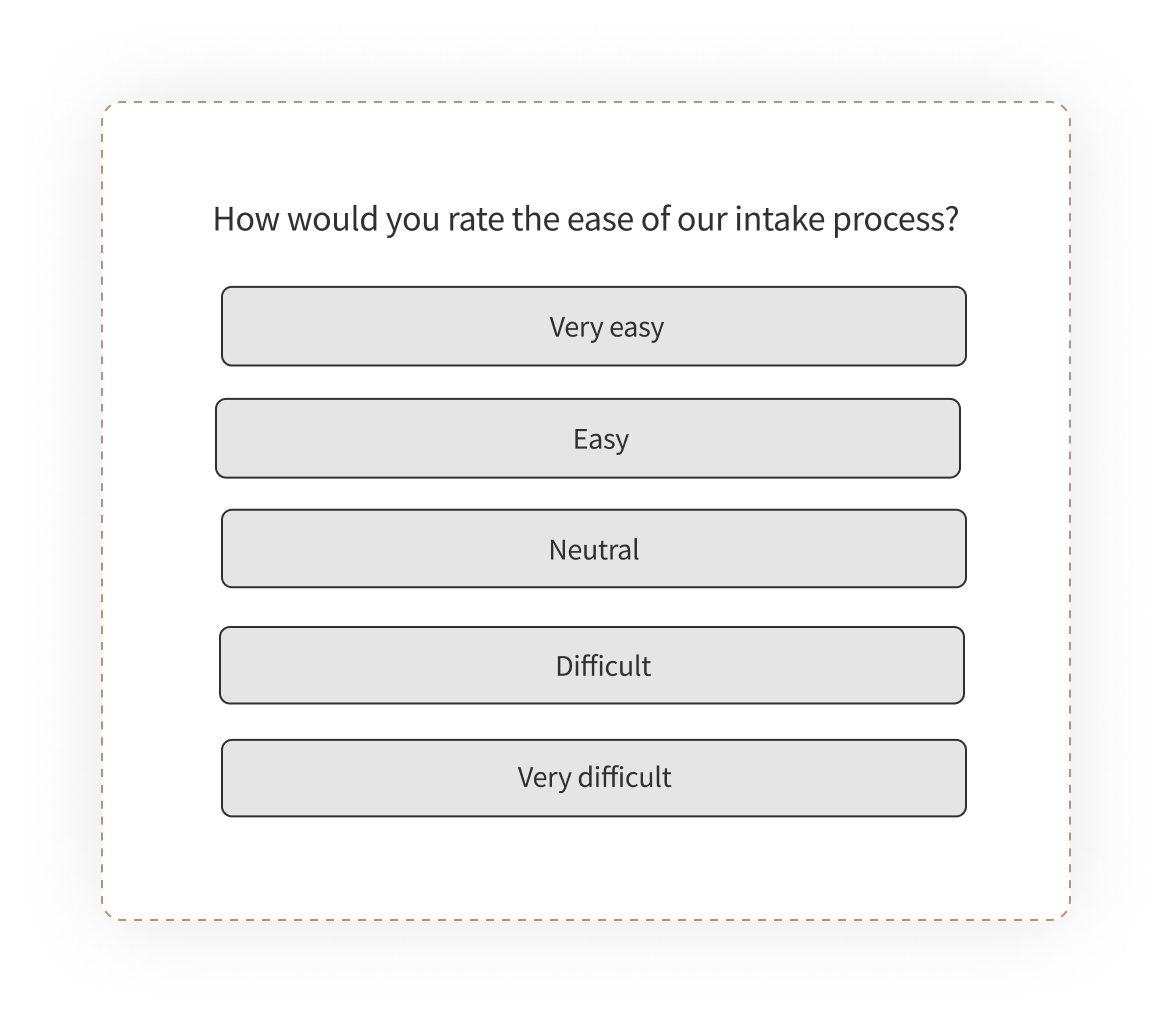Select the easiest rating available
This screenshot has height=1021, width=1171.
[x=593, y=326]
